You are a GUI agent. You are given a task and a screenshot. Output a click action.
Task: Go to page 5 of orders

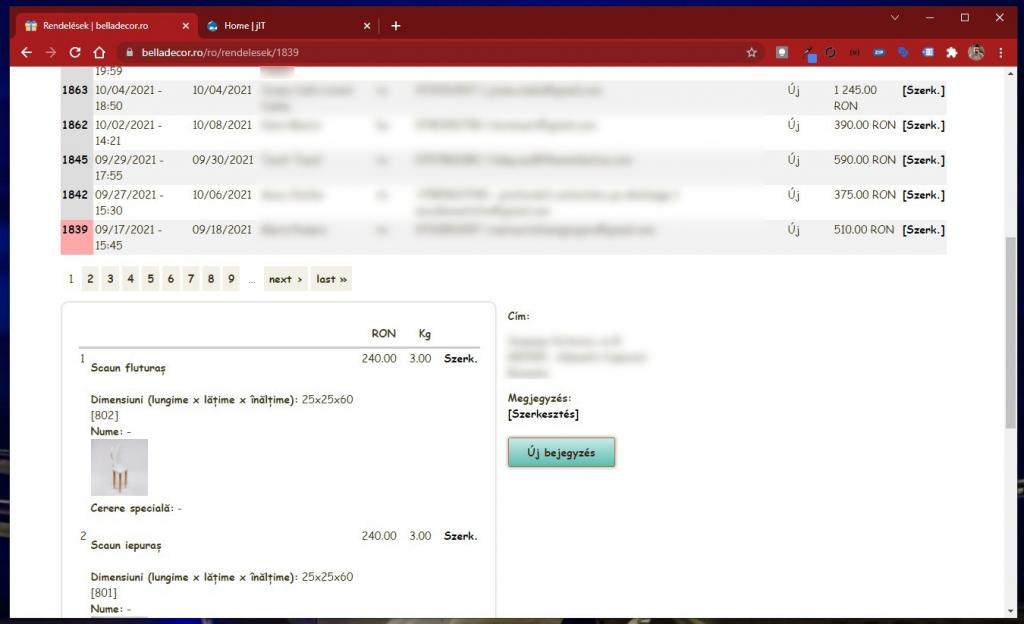tap(150, 279)
